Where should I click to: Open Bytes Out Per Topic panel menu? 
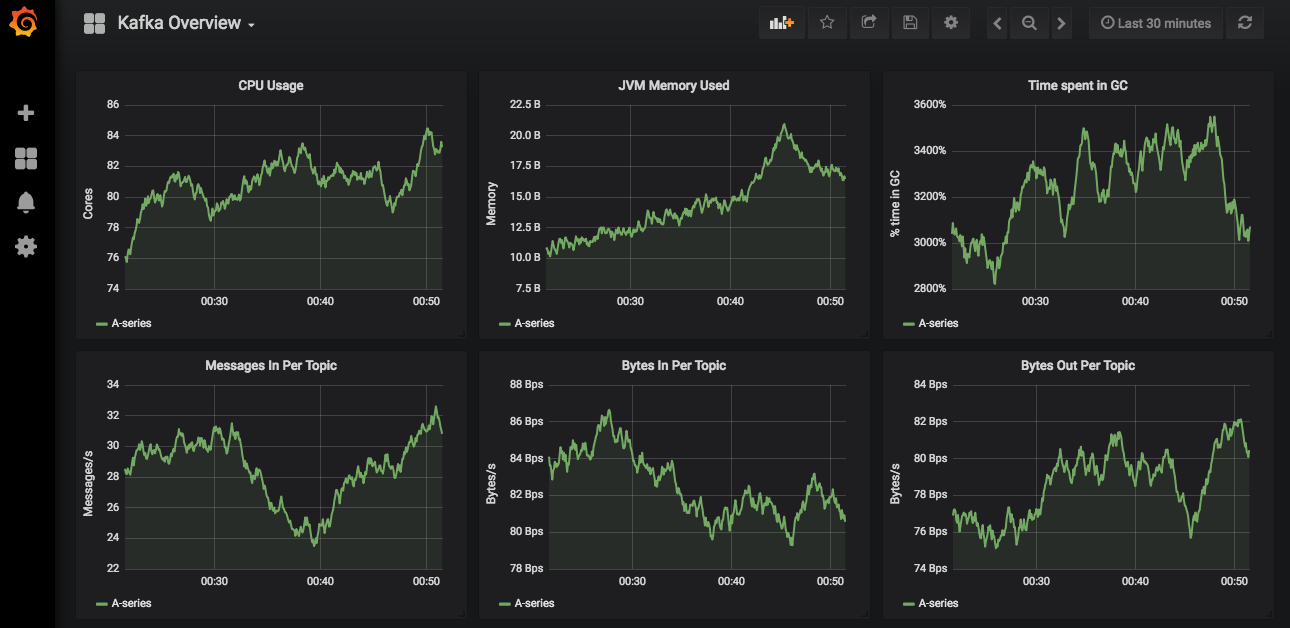point(1078,366)
